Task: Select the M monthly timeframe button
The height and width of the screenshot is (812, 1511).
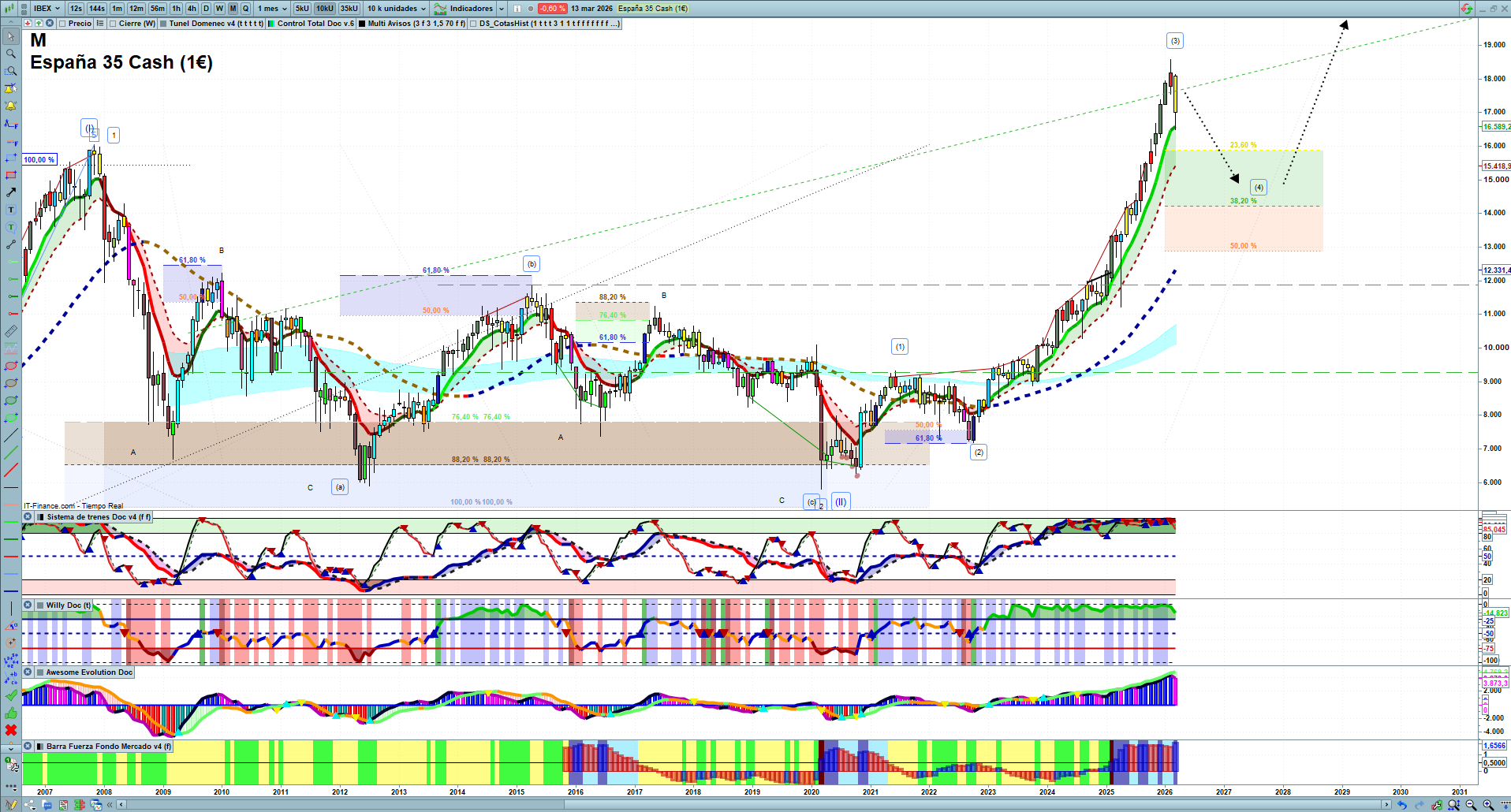Action: 233,9
